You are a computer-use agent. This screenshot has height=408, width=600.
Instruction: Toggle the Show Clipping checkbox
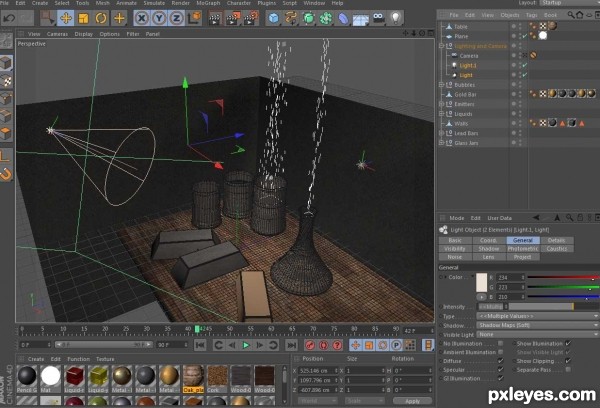[568, 361]
